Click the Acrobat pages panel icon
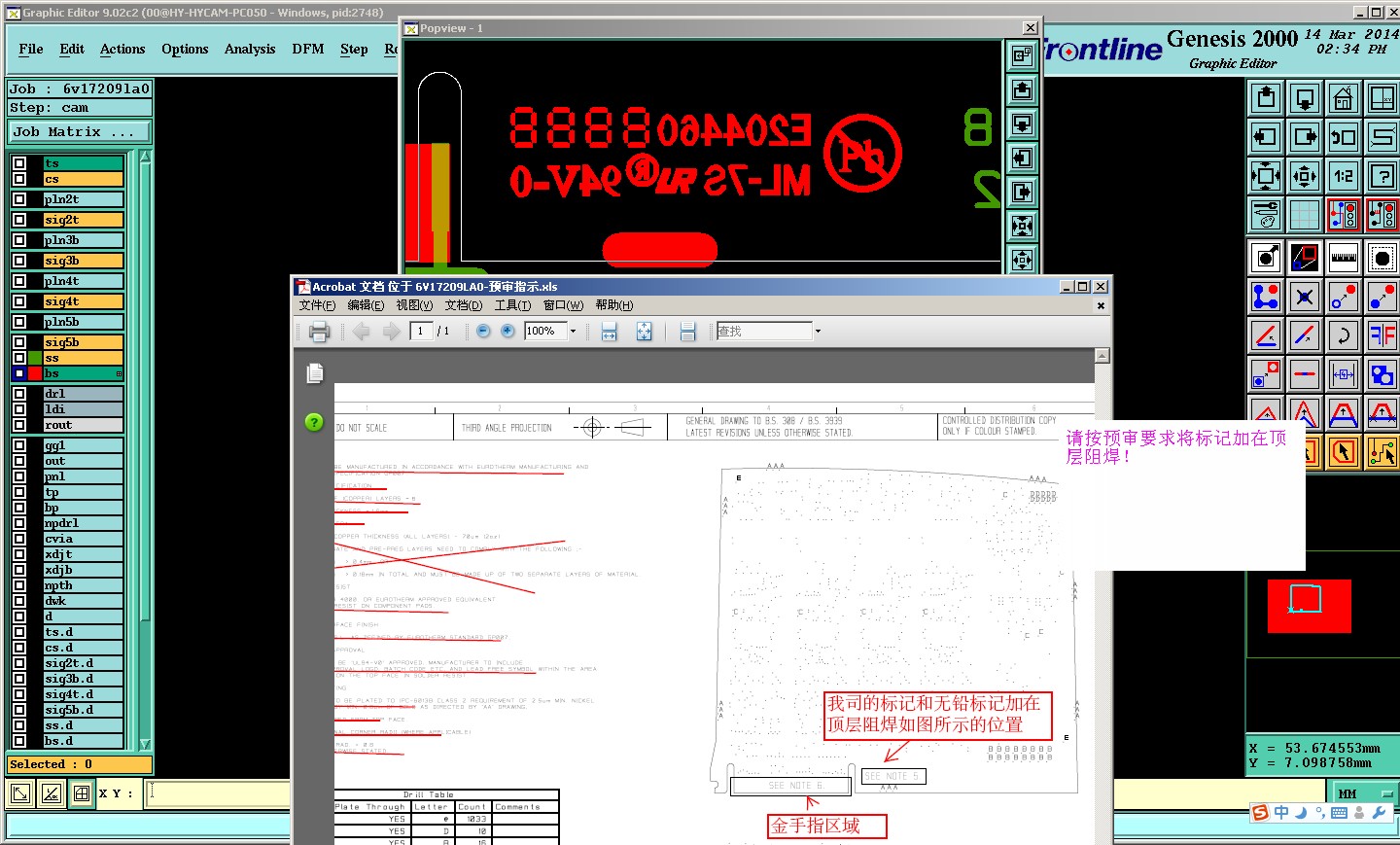Screen dimensions: 1400x845 coord(314,373)
